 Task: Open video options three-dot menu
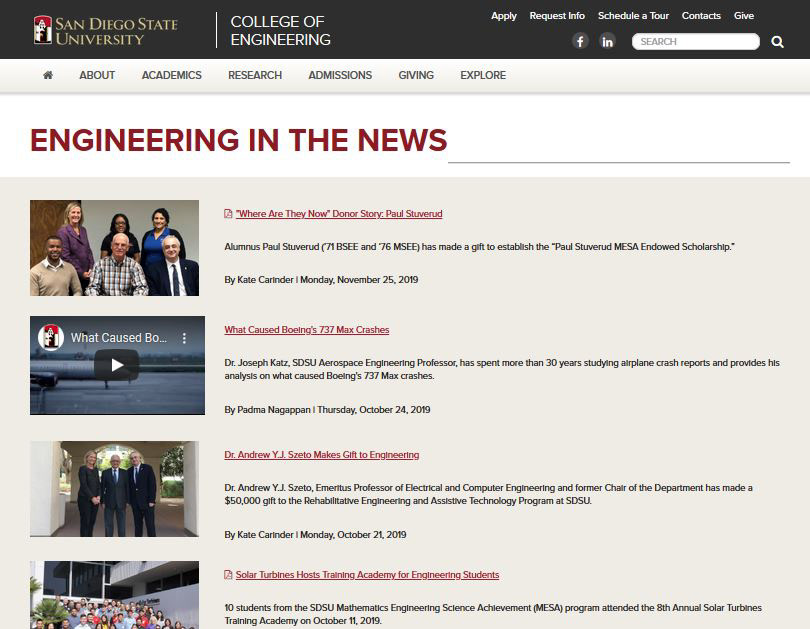[184, 338]
